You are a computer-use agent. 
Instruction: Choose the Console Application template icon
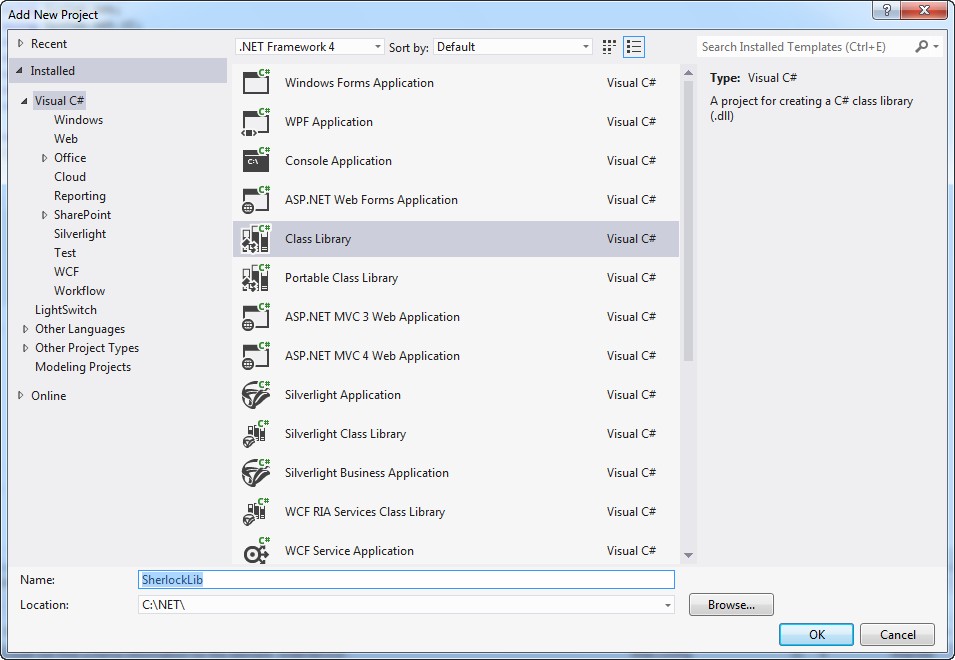pyautogui.click(x=256, y=160)
